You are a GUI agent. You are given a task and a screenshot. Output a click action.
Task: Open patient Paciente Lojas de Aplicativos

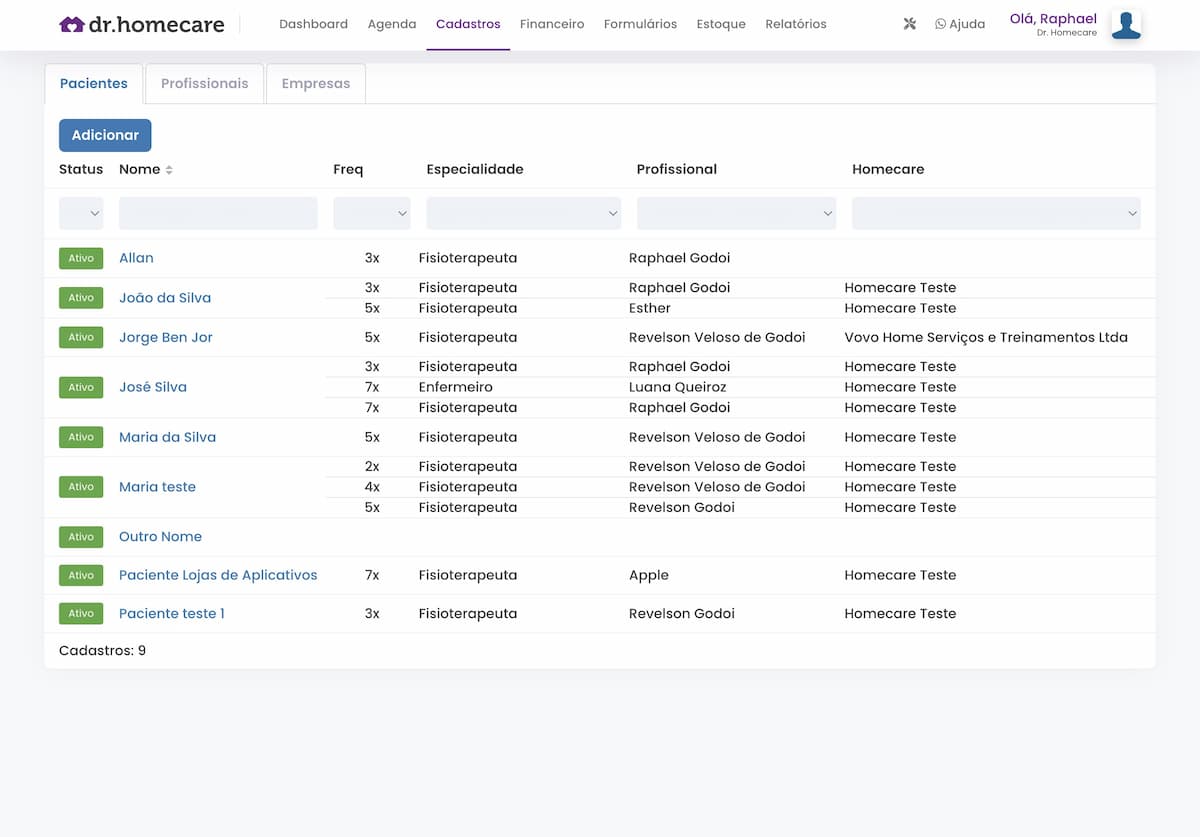(x=218, y=575)
